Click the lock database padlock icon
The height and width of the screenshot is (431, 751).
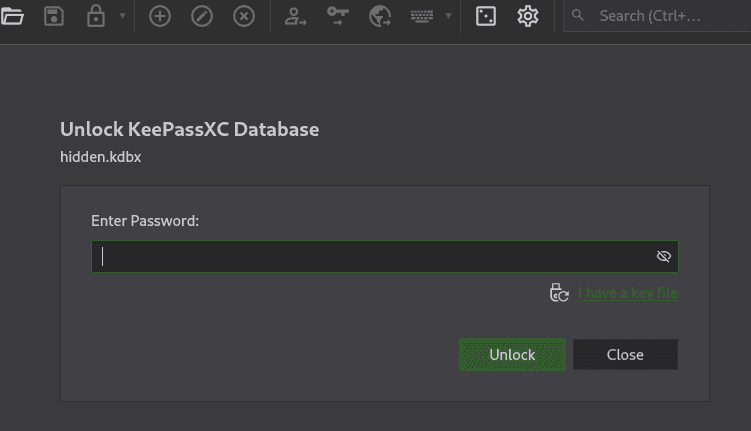96,16
